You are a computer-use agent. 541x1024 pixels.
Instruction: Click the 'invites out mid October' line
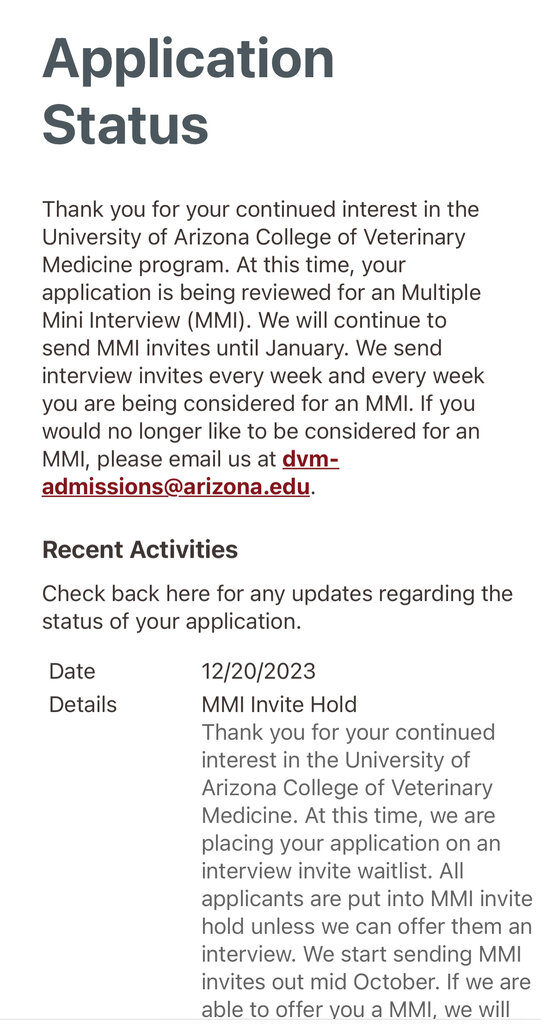tap(366, 982)
